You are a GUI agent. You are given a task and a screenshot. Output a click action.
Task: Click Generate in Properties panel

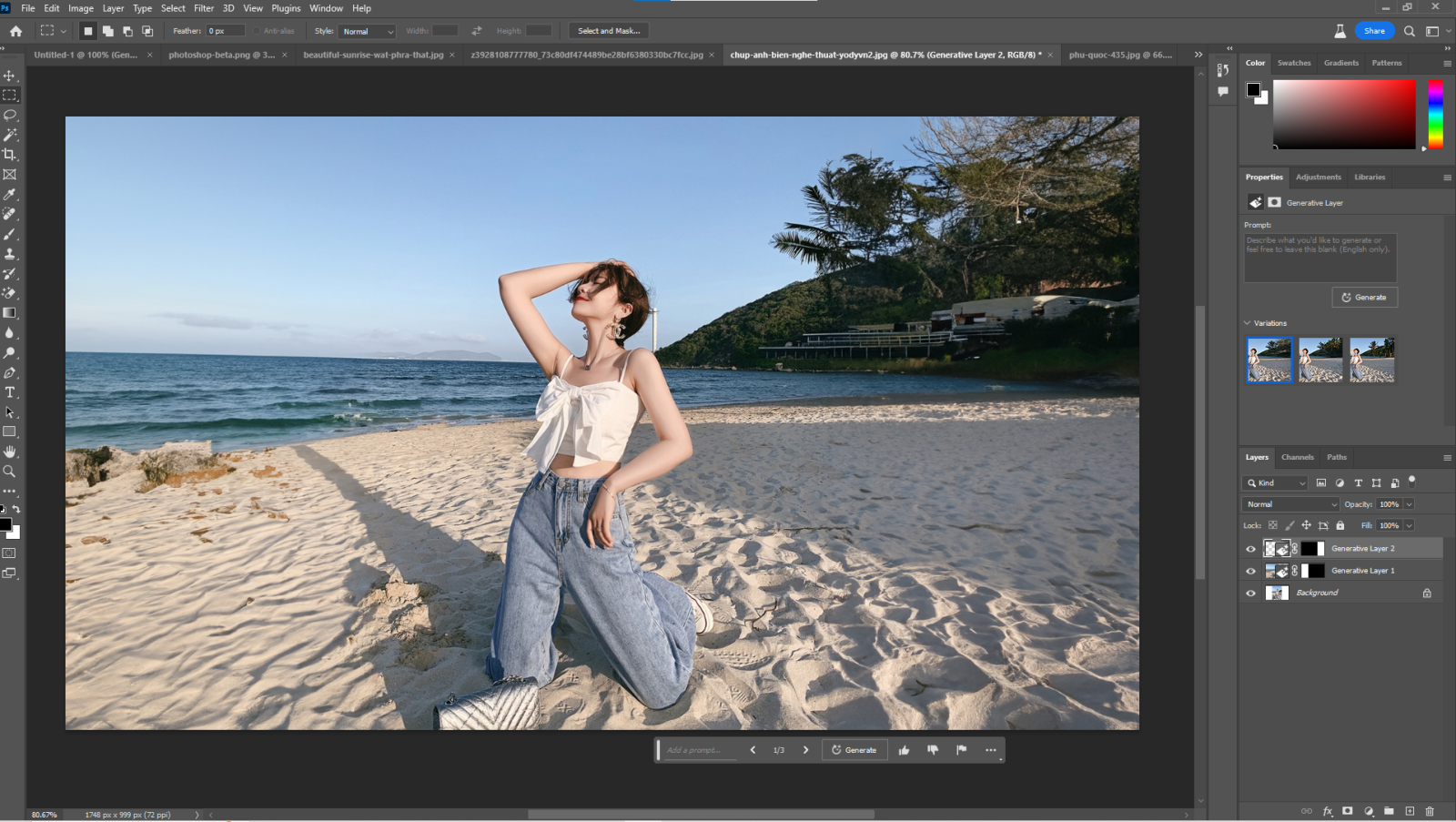(x=1365, y=298)
